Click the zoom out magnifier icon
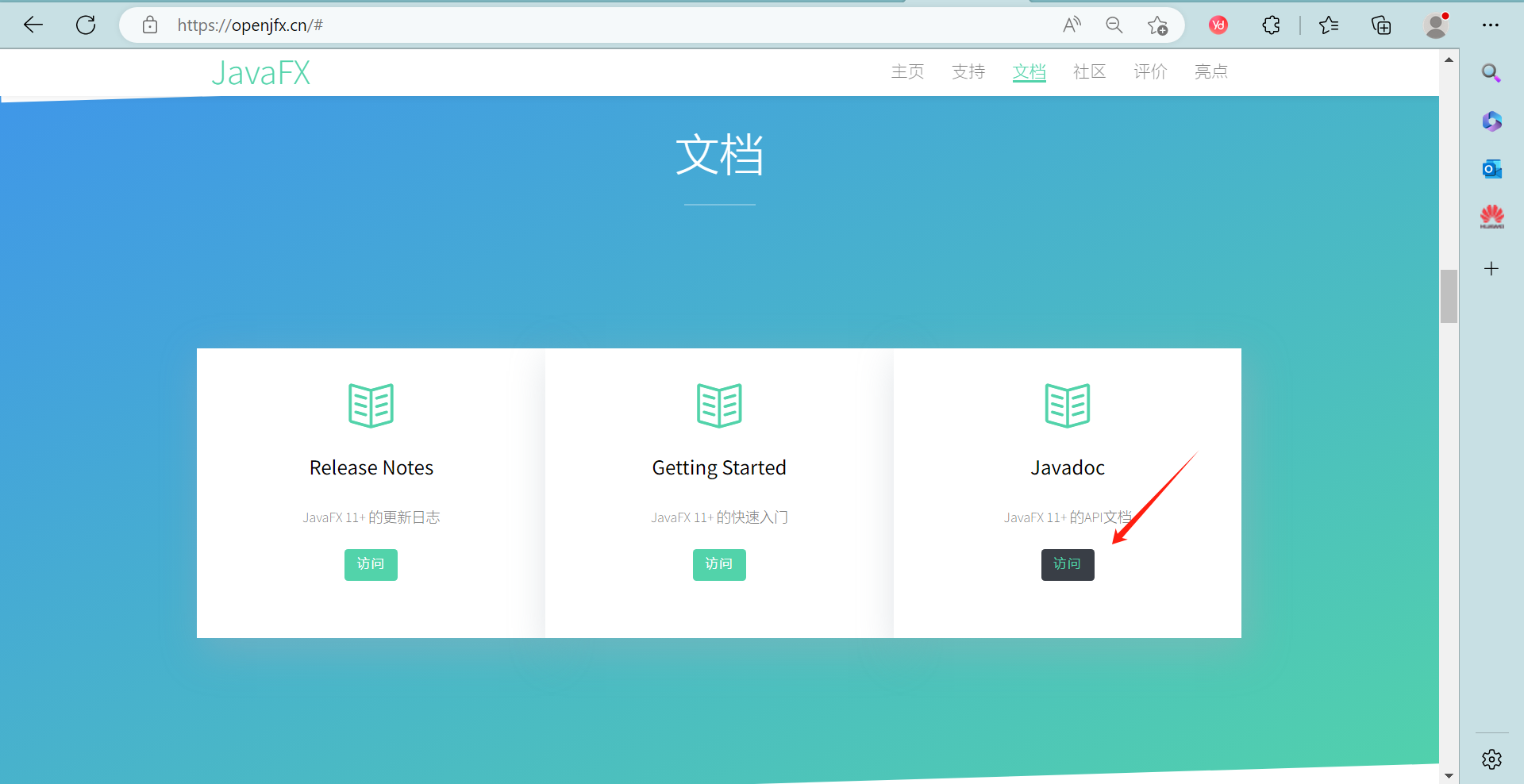 pos(1114,25)
